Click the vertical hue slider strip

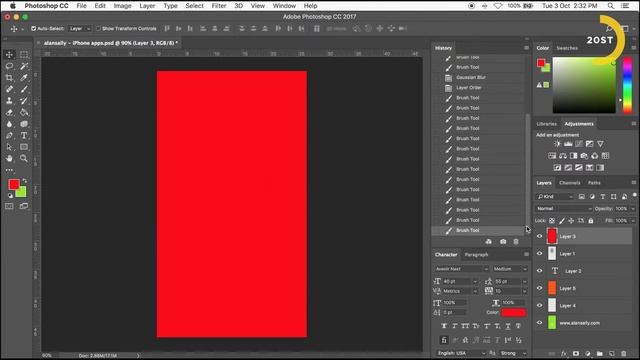(x=627, y=85)
